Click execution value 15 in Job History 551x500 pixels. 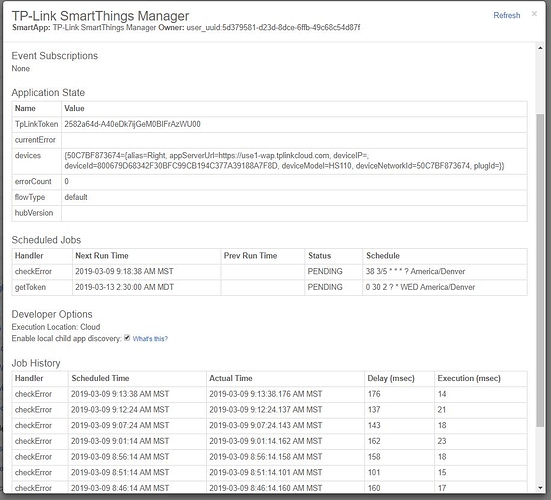click(442, 473)
